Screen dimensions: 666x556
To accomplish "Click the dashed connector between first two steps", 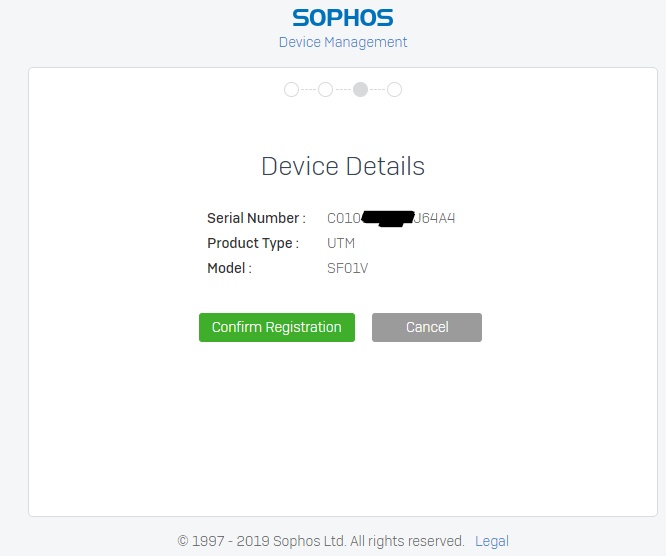I will click(308, 90).
